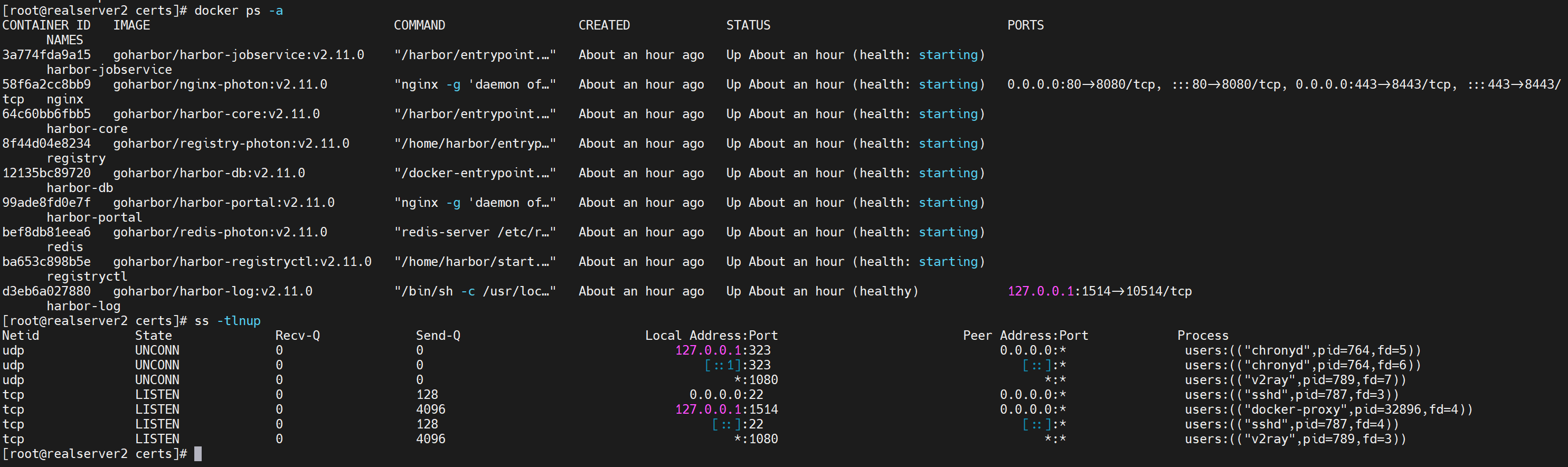Click the harbor-jobservice container name

tap(109, 70)
